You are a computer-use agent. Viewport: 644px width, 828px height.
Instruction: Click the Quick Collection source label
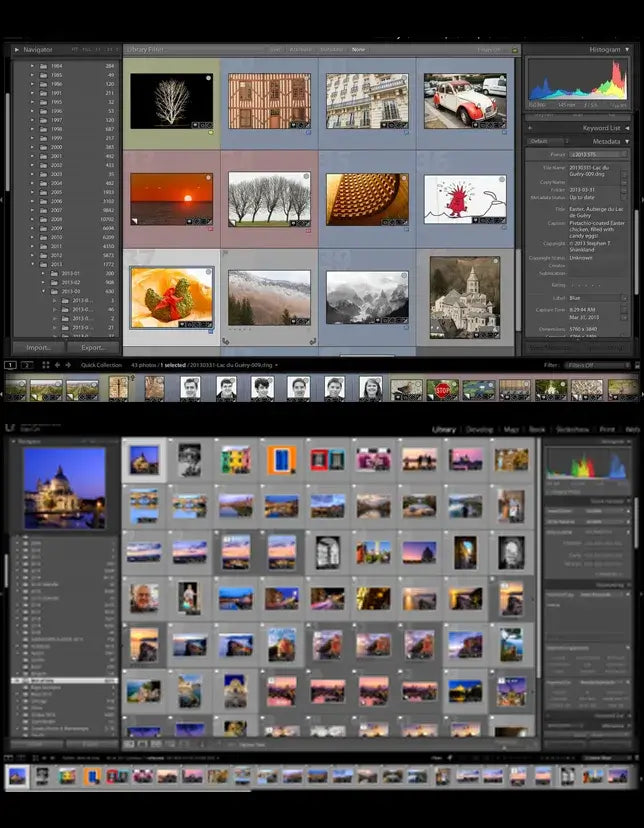coord(101,365)
